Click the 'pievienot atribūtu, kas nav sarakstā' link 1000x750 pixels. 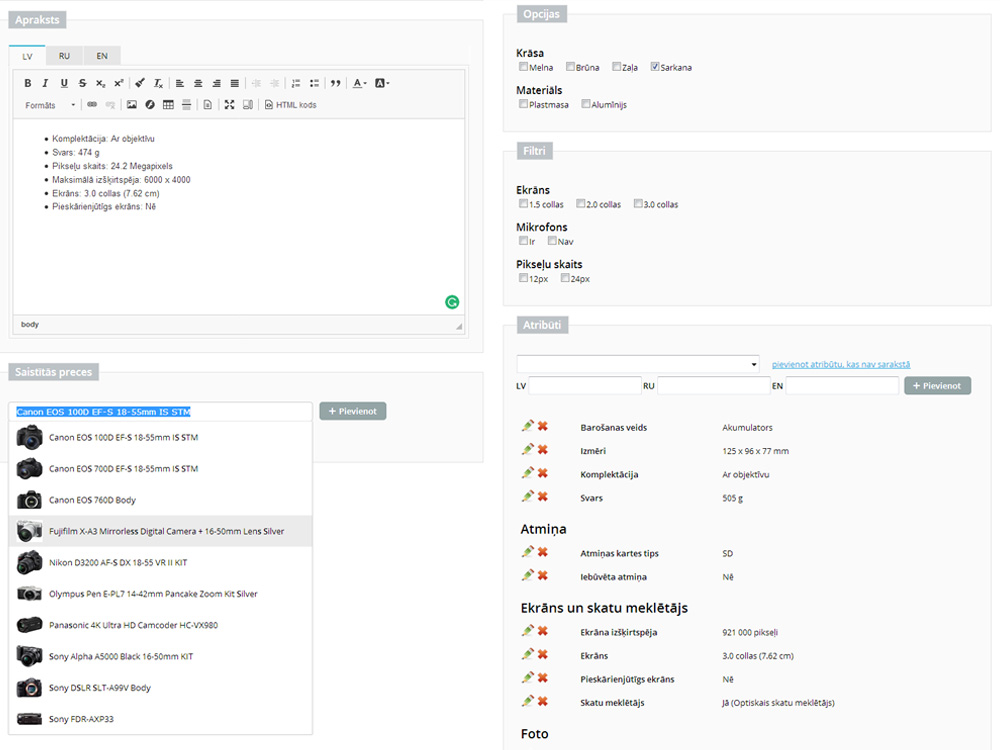point(841,364)
